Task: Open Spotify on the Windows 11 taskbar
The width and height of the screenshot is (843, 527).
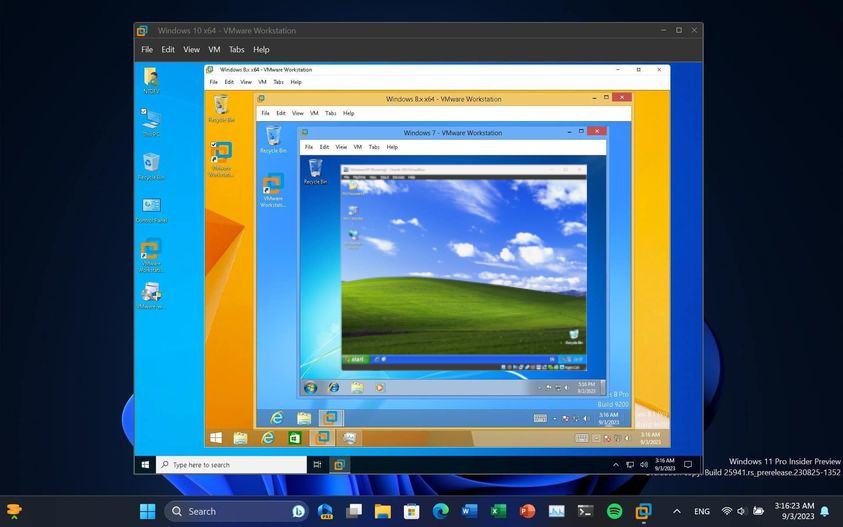Action: coord(615,511)
